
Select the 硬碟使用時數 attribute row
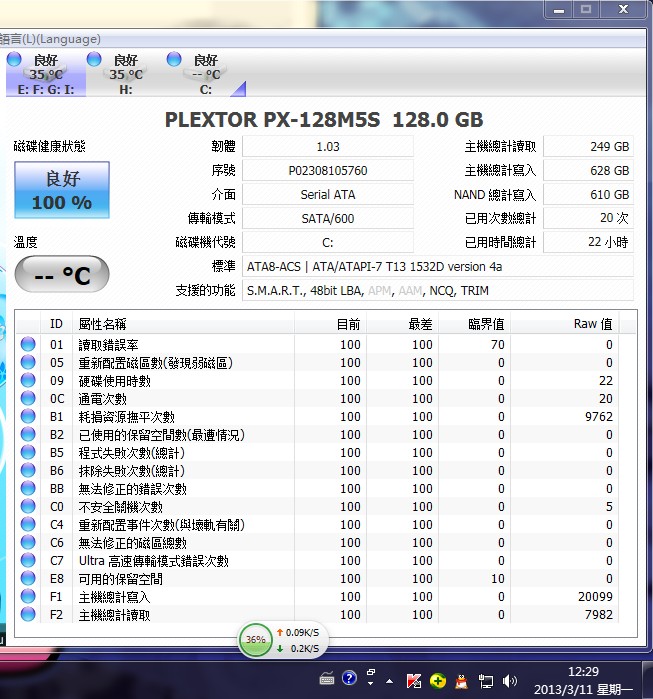[318, 381]
